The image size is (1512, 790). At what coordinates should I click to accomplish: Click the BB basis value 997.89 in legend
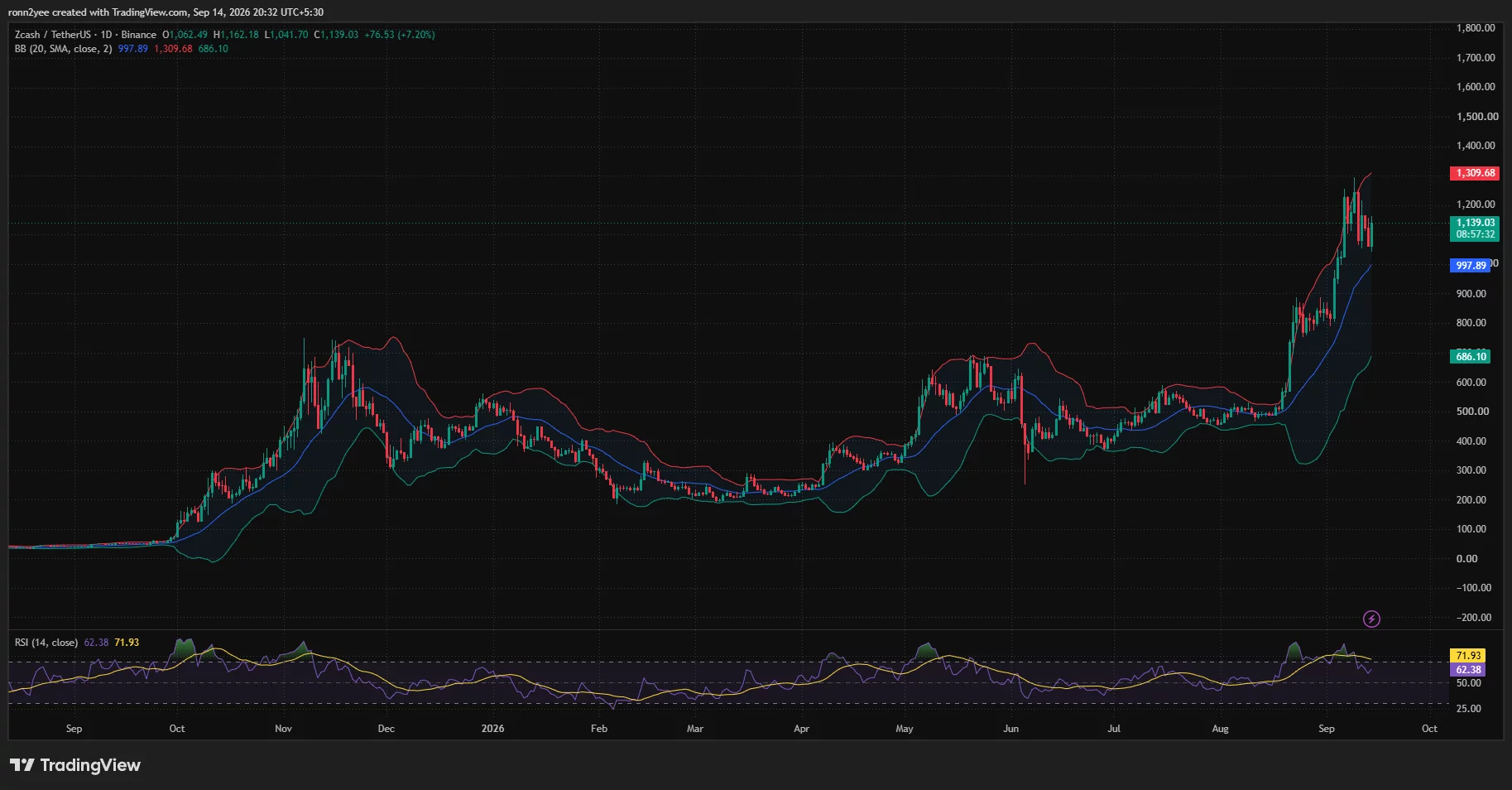pos(132,49)
